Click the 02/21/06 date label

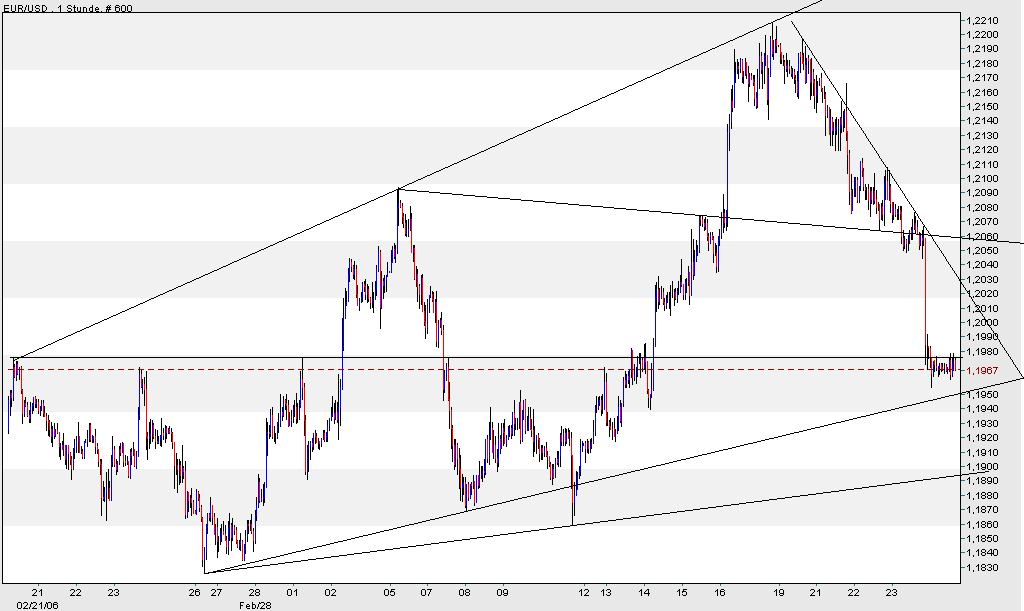click(38, 603)
